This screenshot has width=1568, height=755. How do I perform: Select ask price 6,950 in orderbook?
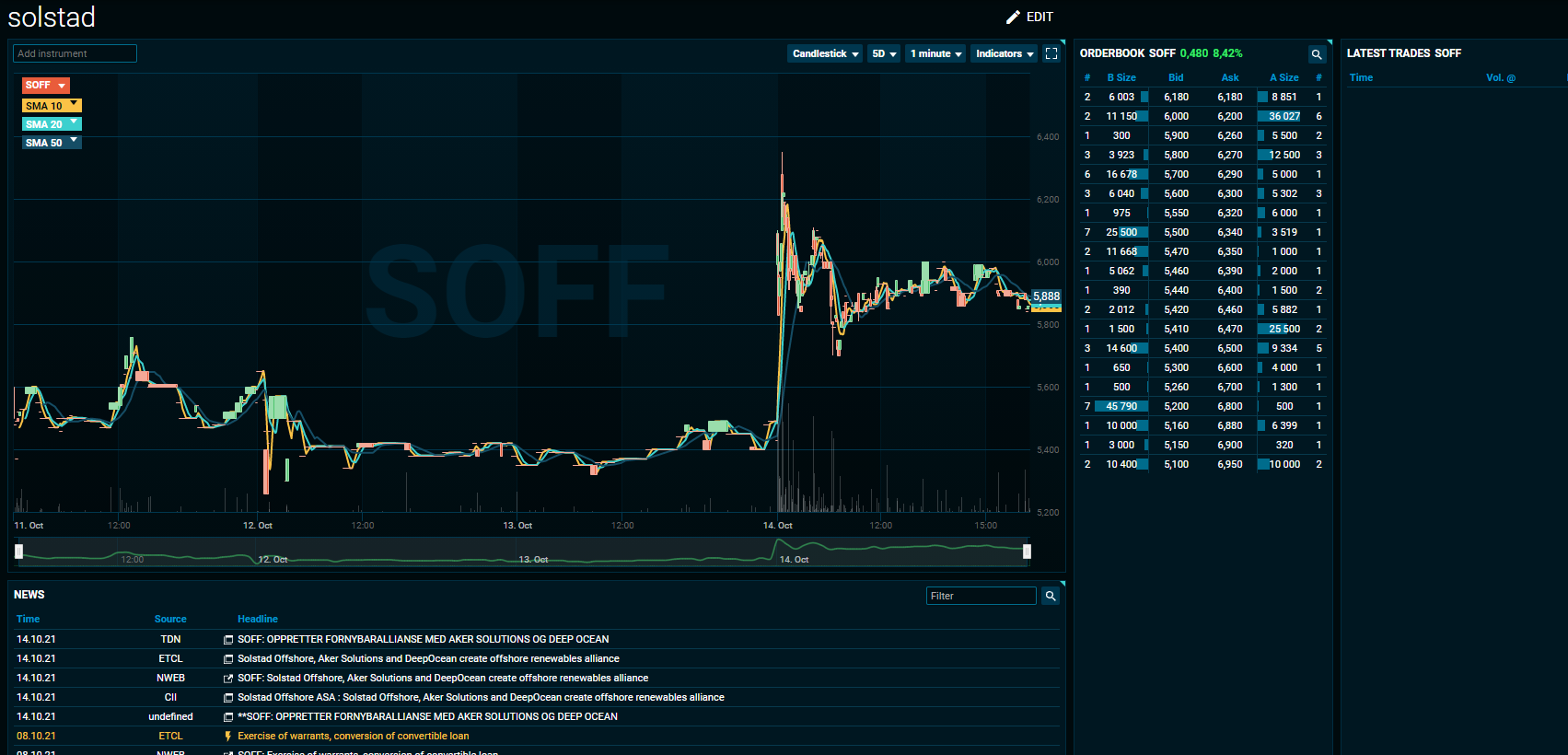click(x=1230, y=464)
